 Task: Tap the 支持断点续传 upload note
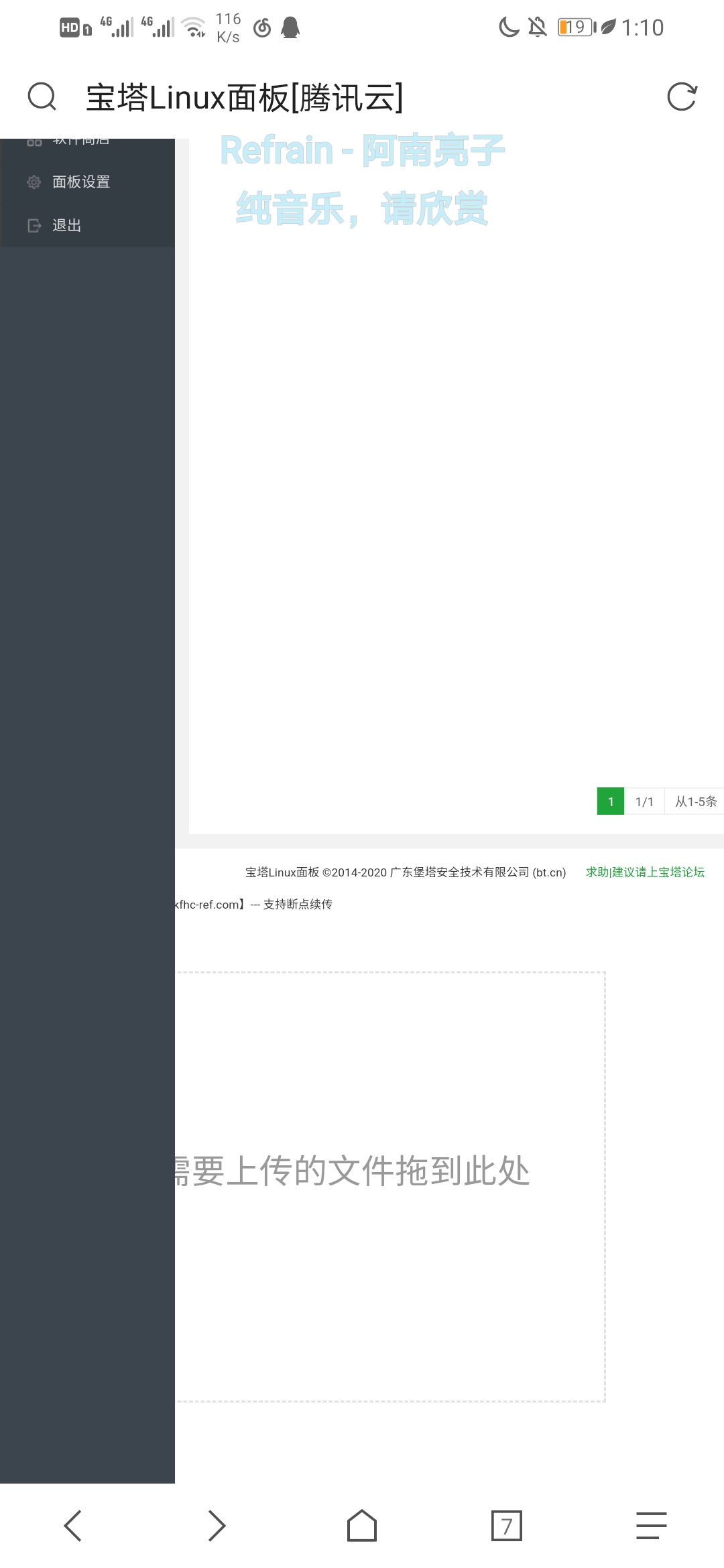click(298, 904)
